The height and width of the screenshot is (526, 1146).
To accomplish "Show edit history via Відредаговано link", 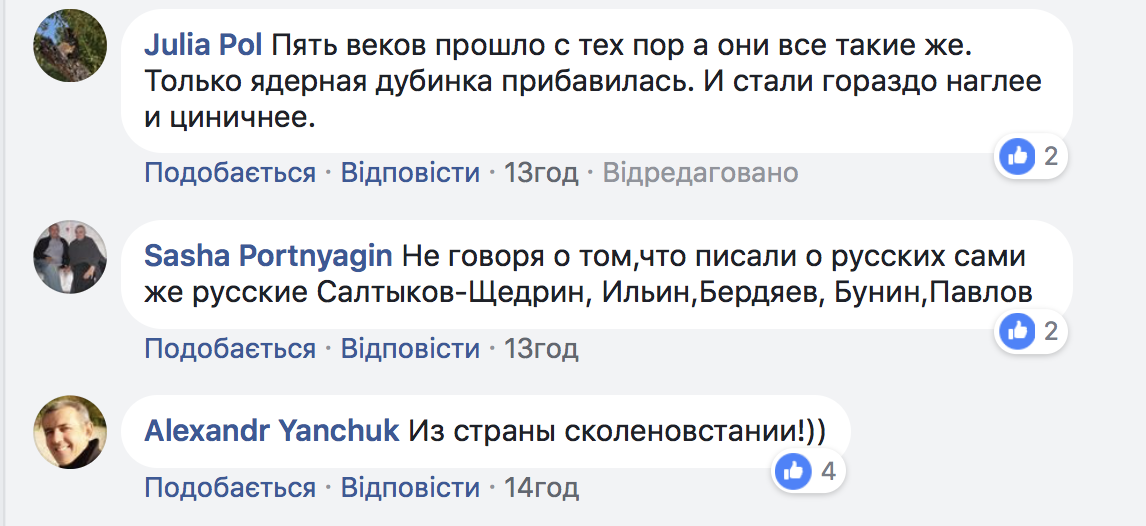I will (x=700, y=173).
